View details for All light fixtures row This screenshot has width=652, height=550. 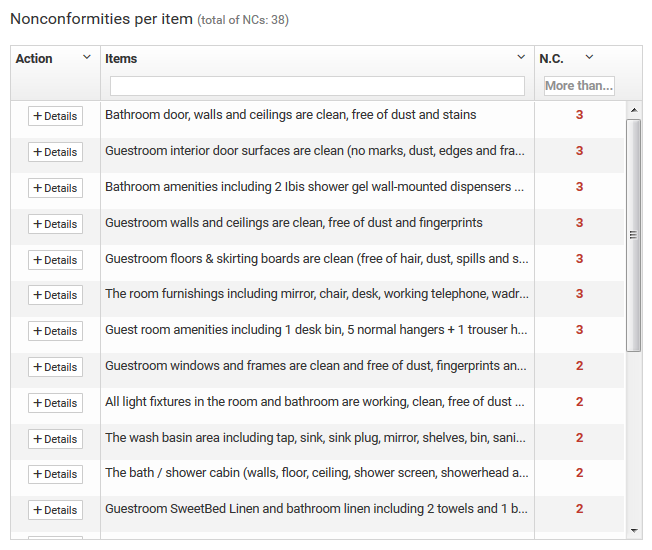[x=55, y=403]
